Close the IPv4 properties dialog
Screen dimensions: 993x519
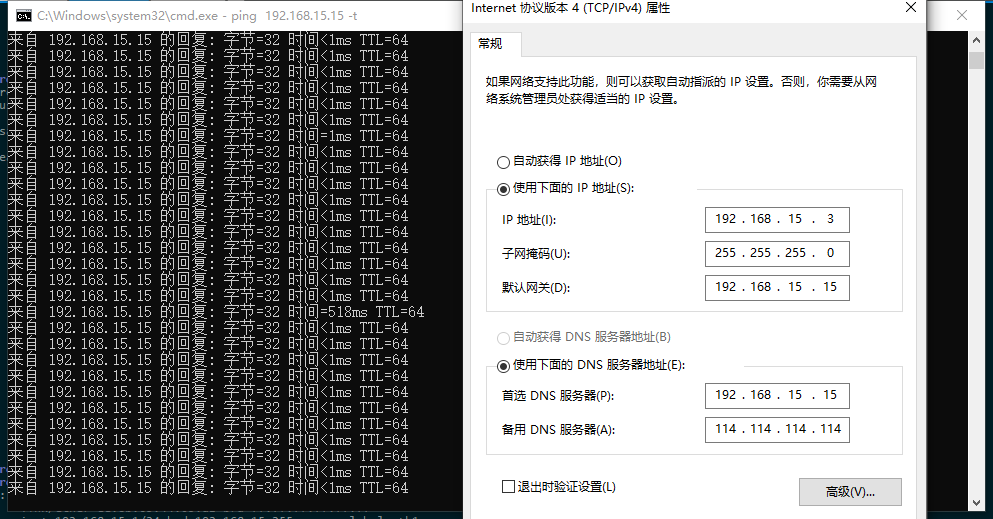pyautogui.click(x=910, y=8)
